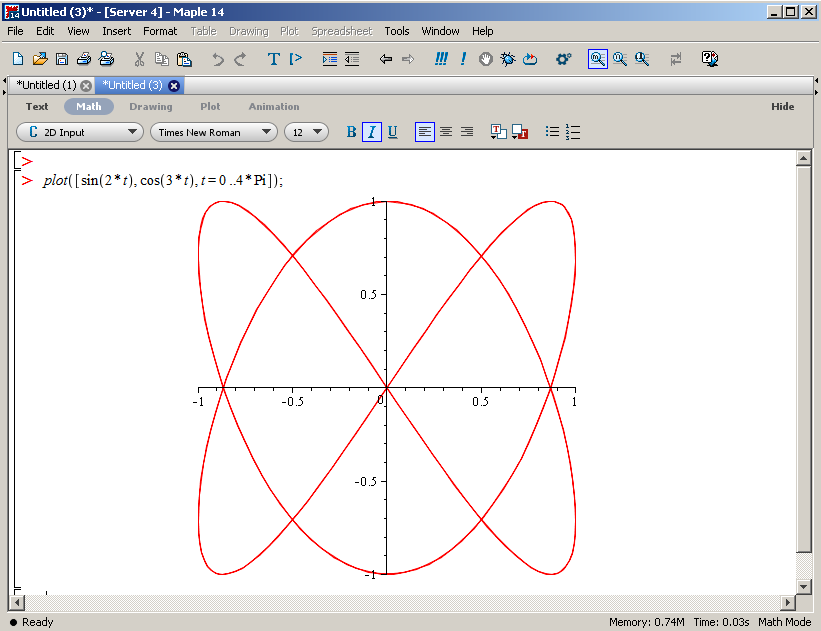This screenshot has width=821, height=631.
Task: Set zoom to 150% magnifier icon
Action: 620,59
